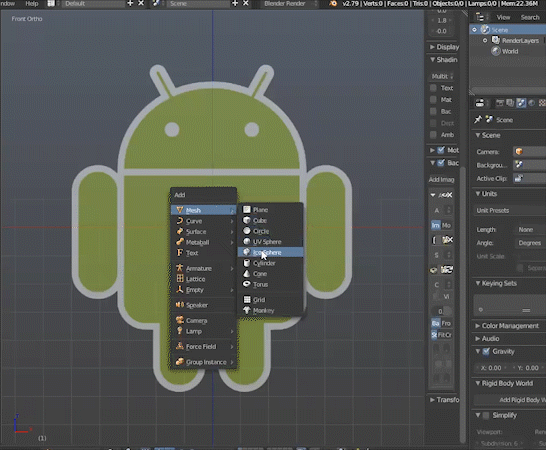The height and width of the screenshot is (450, 546).
Task: Open the Render Layers properties tab icon
Action: 510,103
